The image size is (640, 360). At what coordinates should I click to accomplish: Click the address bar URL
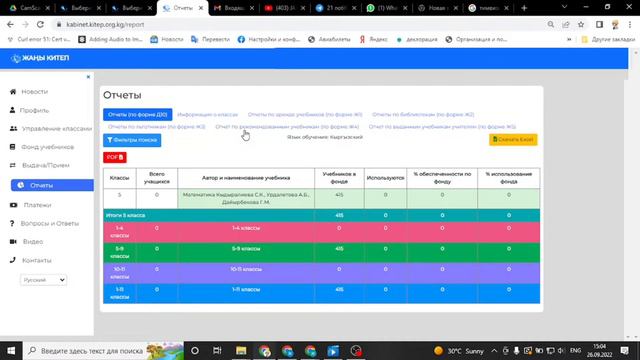105,24
